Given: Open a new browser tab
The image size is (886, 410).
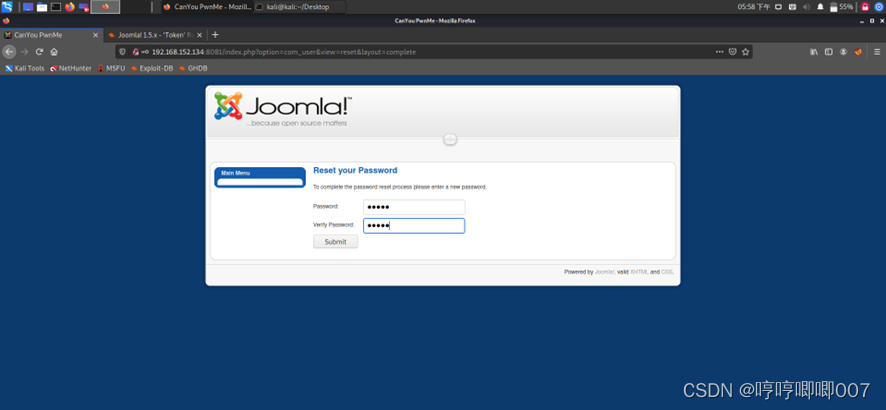Looking at the screenshot, I should tap(215, 34).
